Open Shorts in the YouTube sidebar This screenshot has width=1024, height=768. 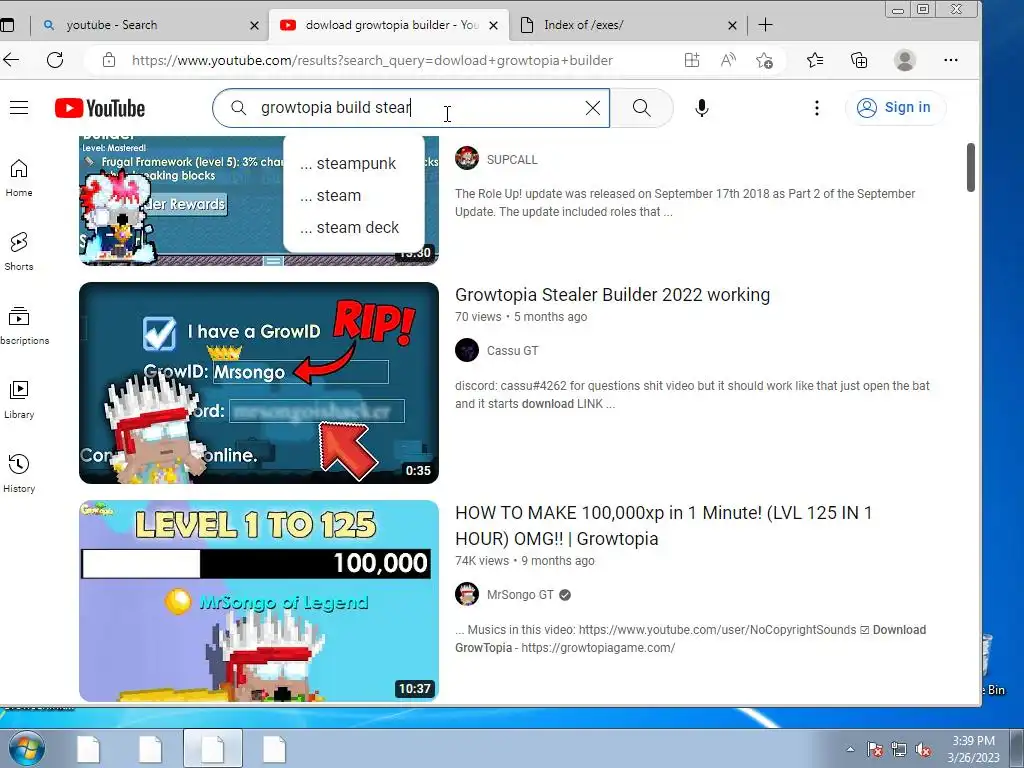pyautogui.click(x=19, y=251)
